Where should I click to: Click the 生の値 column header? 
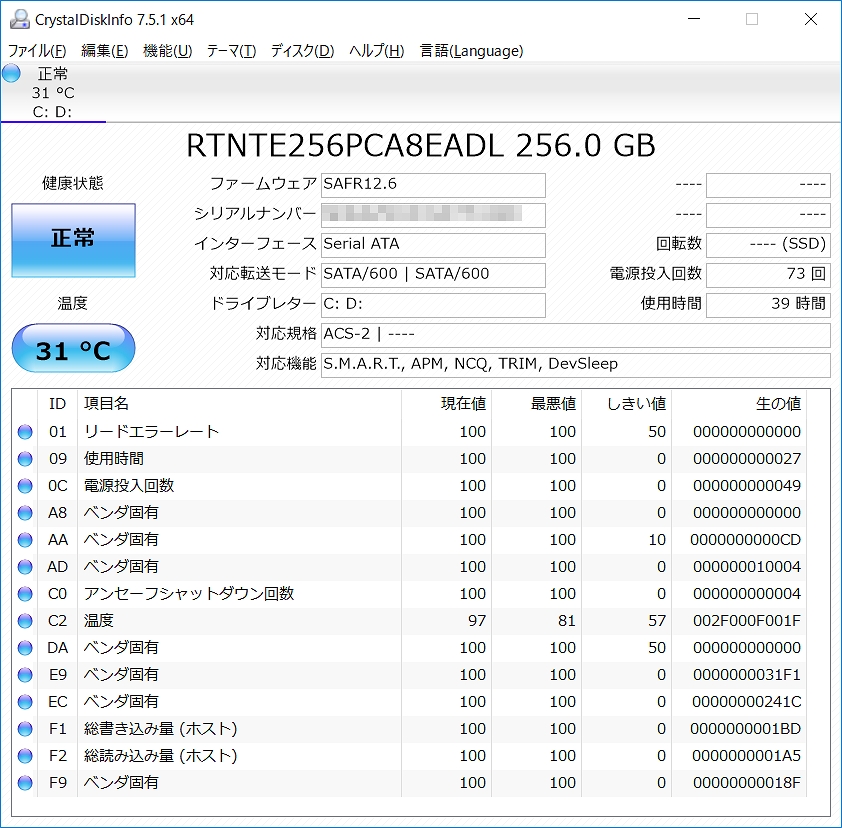(739, 404)
